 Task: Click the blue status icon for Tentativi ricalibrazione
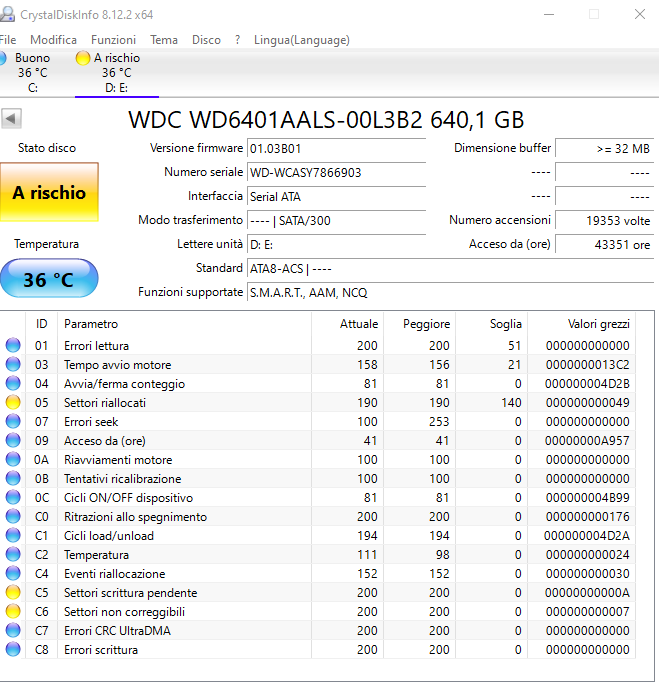13,478
